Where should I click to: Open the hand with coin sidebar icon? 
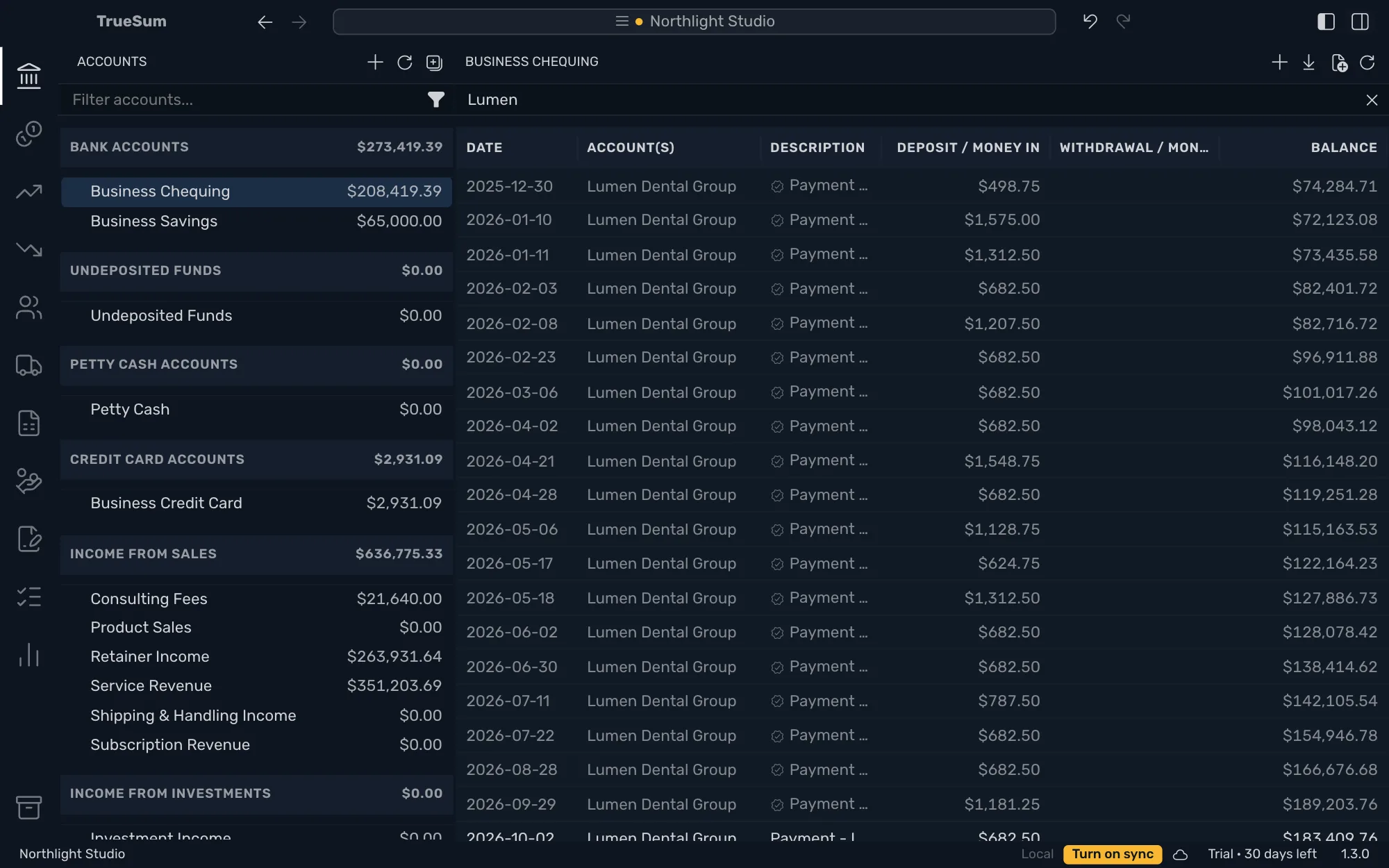click(x=28, y=481)
